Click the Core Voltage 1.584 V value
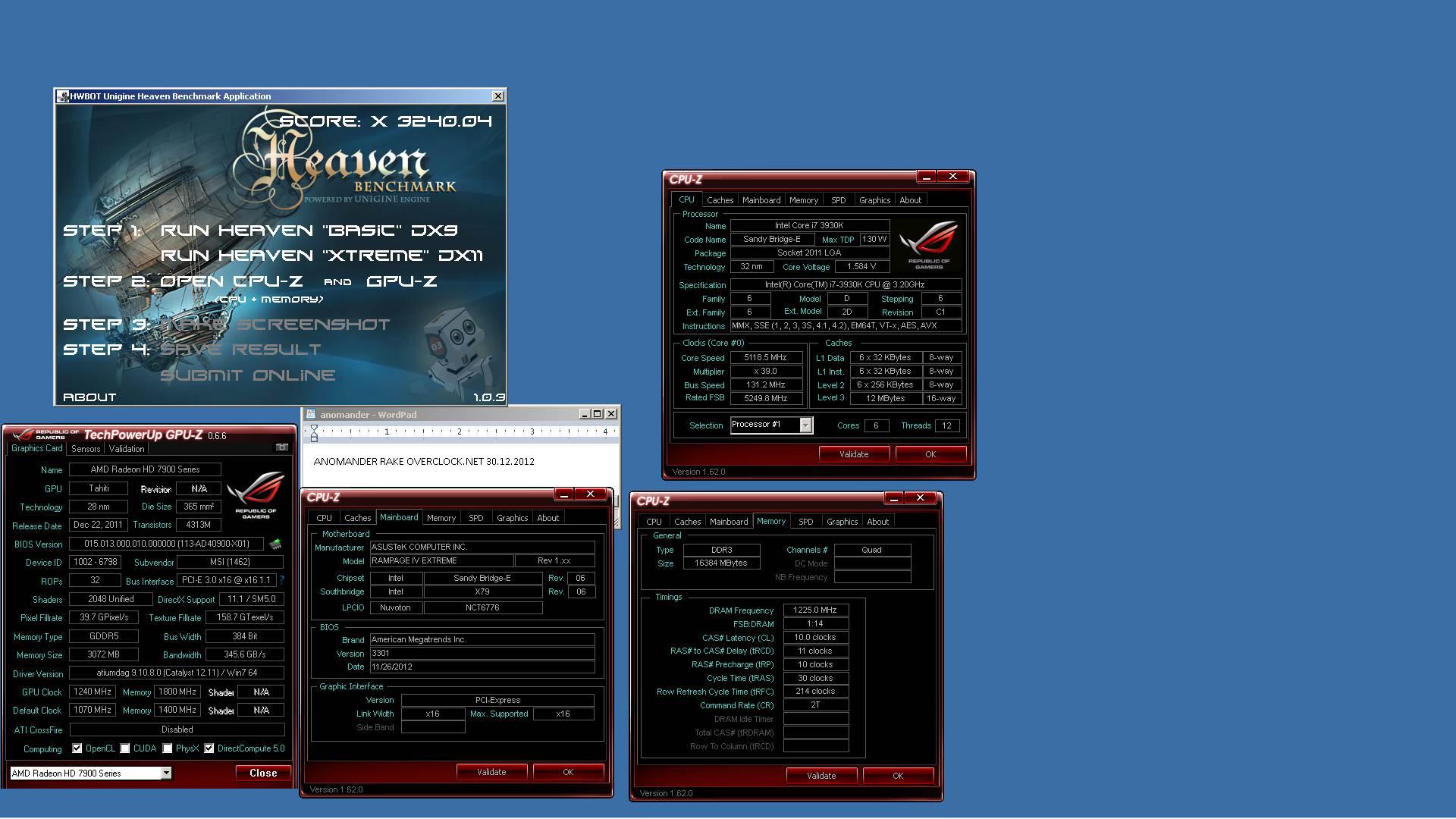The image size is (1456, 819). 862,267
